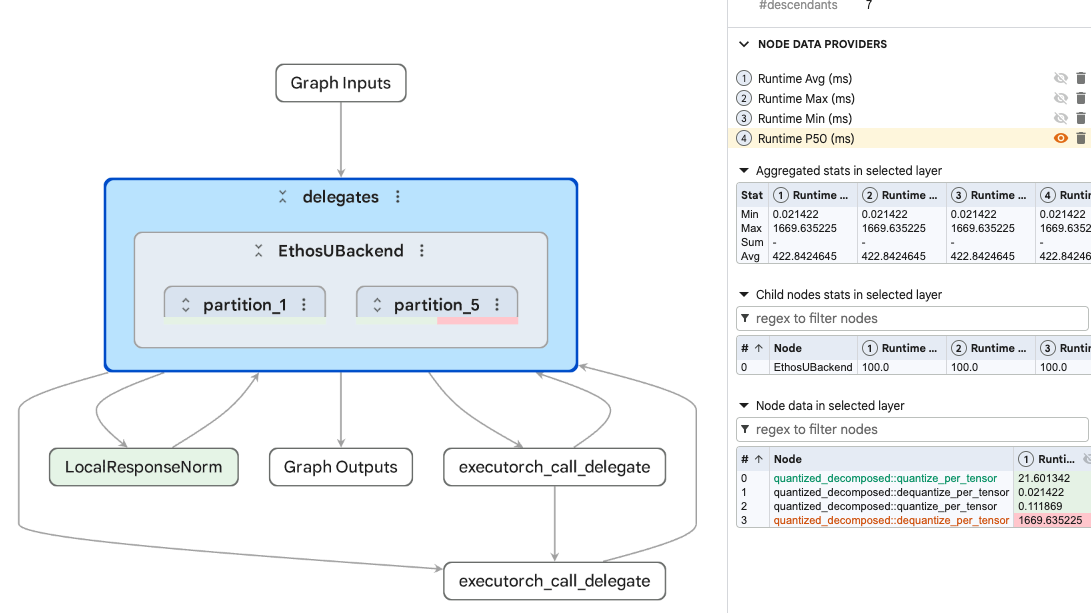Click the Stat column header

(x=752, y=196)
